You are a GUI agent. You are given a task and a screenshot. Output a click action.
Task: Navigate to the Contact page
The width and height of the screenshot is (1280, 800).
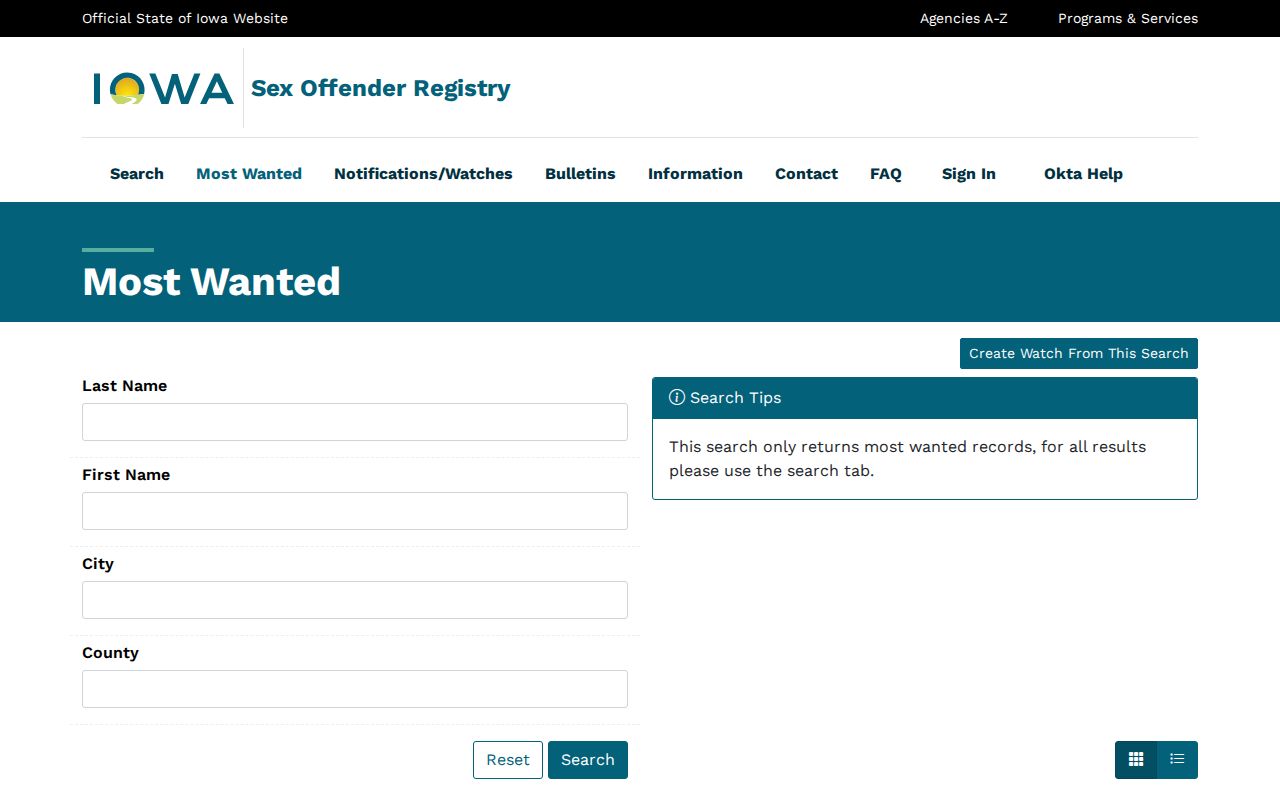(x=806, y=174)
